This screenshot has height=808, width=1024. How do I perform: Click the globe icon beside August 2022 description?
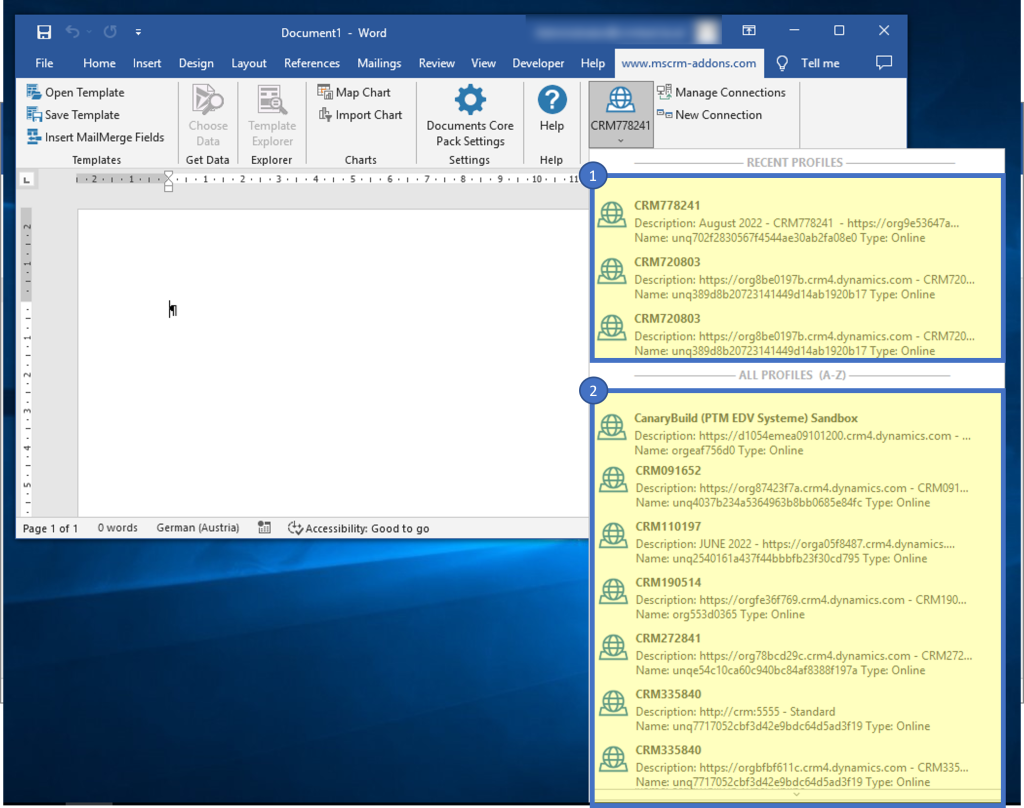[x=612, y=214]
